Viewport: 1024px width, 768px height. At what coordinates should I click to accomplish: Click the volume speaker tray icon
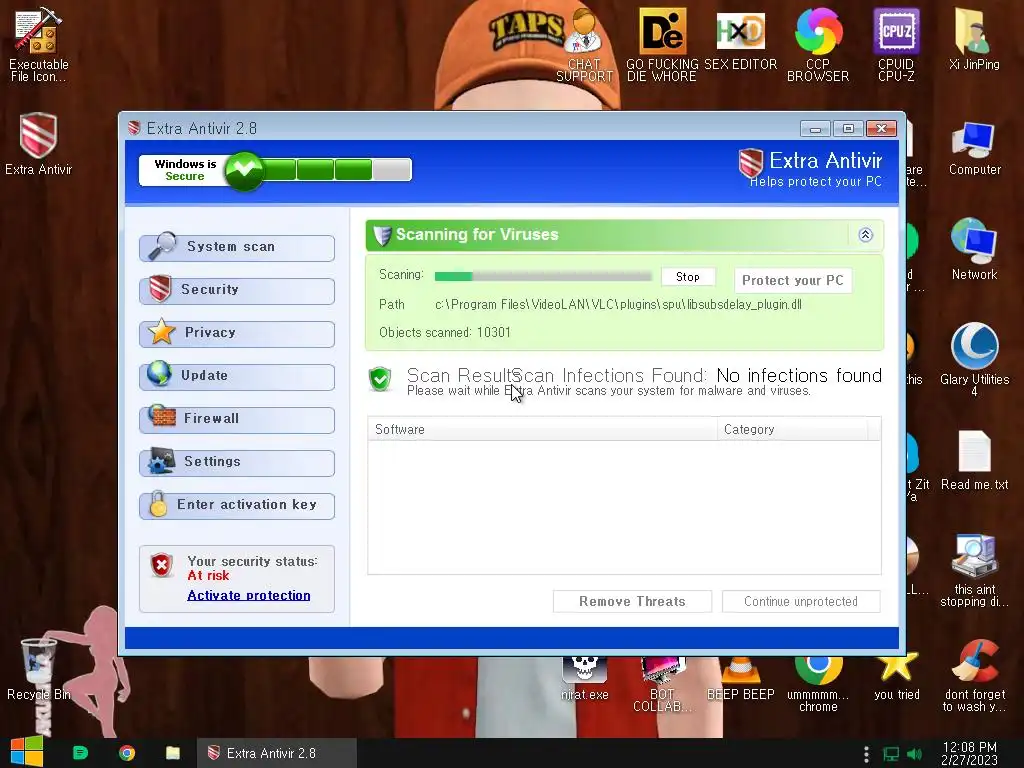[x=915, y=754]
